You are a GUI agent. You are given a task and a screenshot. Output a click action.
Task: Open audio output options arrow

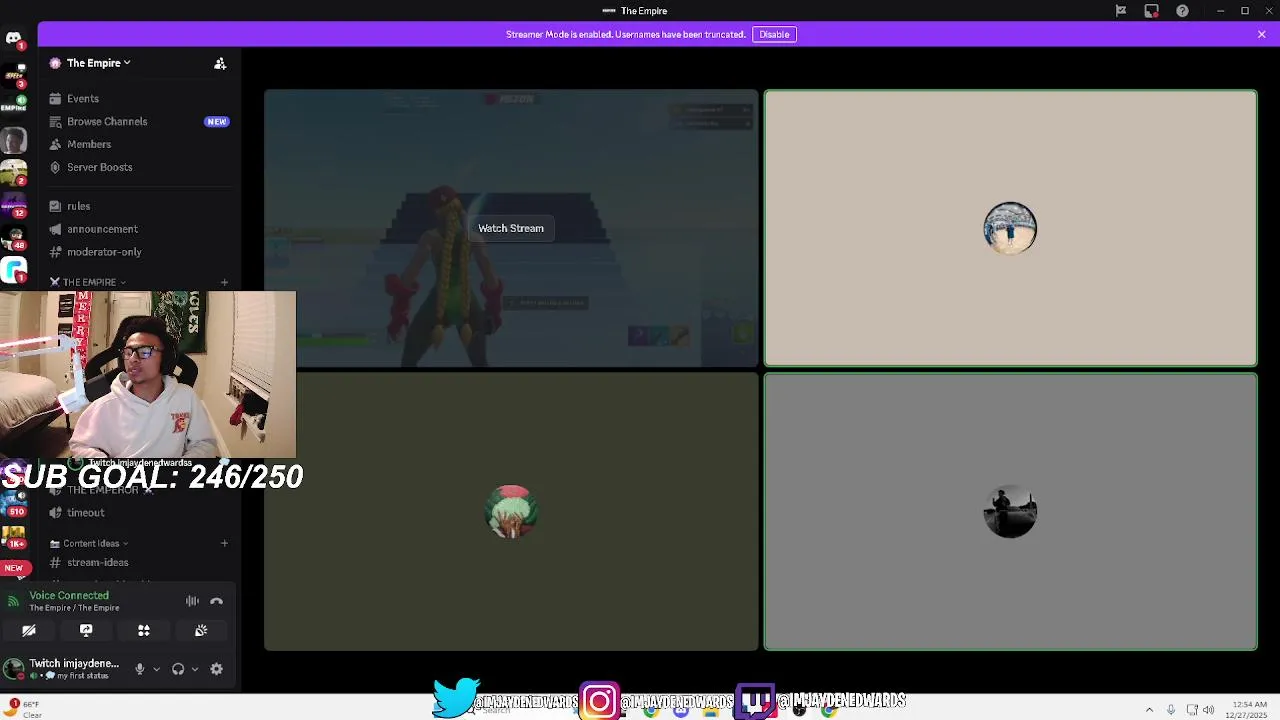pyautogui.click(x=194, y=669)
